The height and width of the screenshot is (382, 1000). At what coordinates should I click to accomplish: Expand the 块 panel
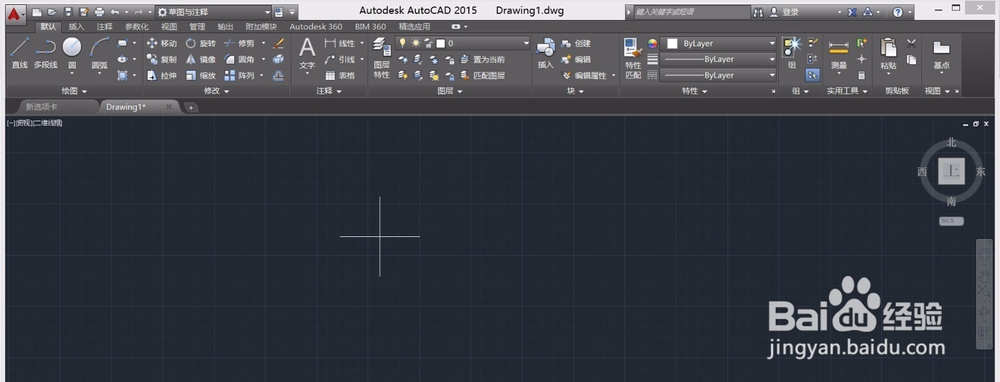(x=575, y=91)
